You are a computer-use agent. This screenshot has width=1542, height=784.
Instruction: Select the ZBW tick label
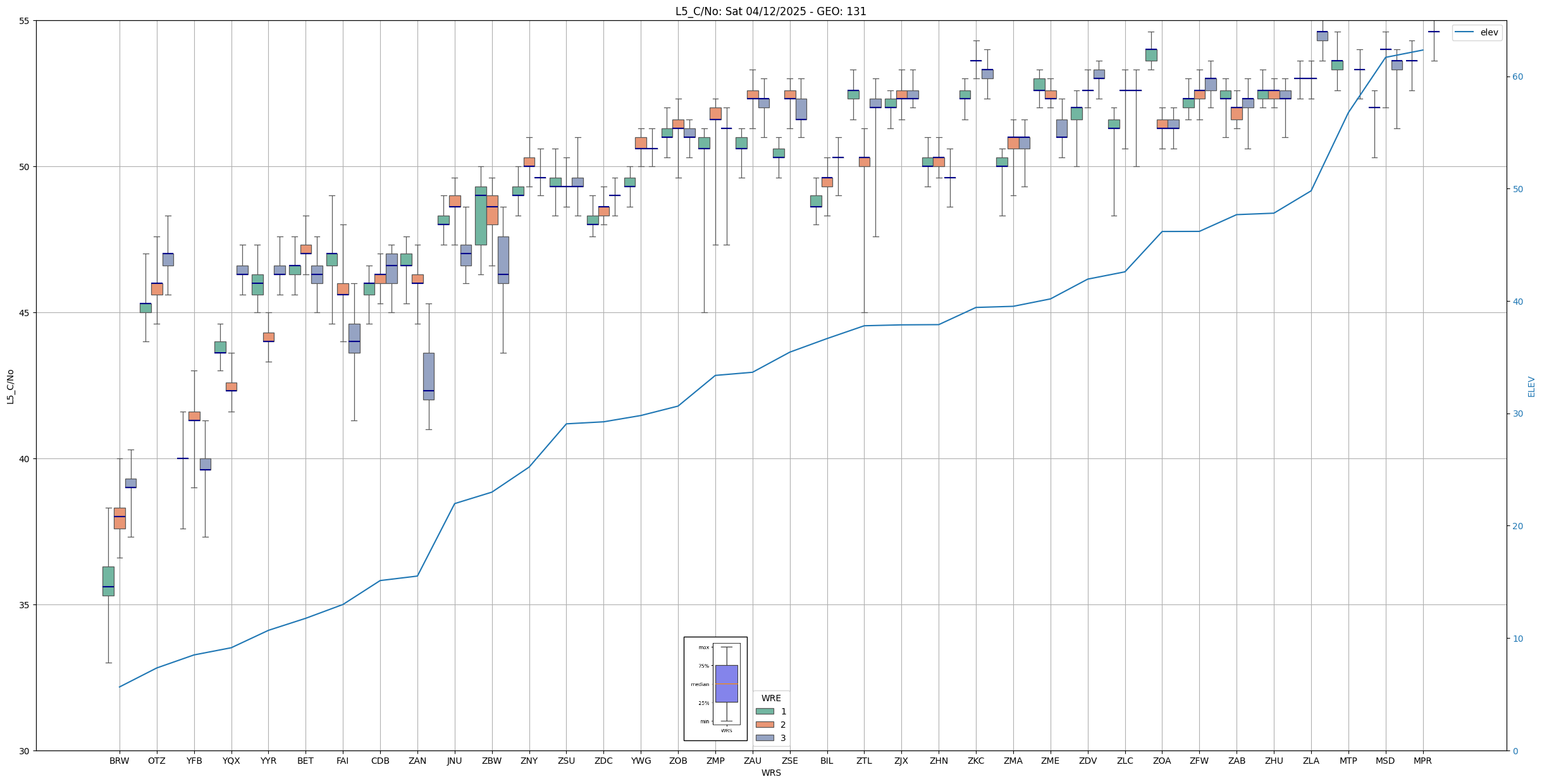tap(491, 761)
